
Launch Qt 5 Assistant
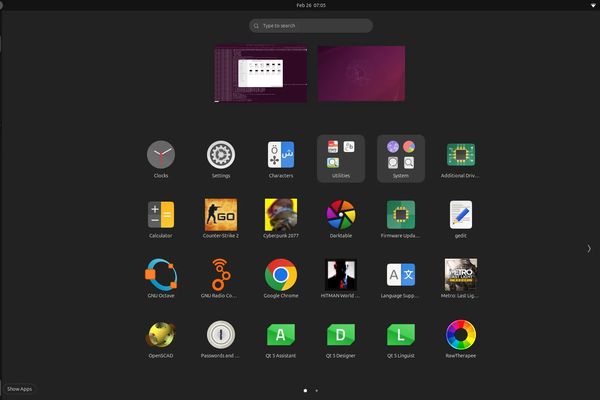[281, 335]
